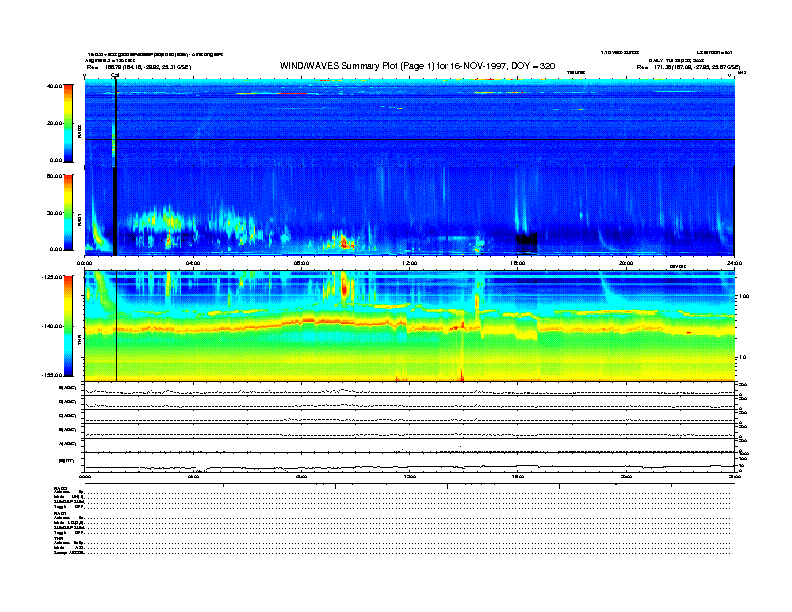Select the TNR color scale bar

click(x=68, y=326)
